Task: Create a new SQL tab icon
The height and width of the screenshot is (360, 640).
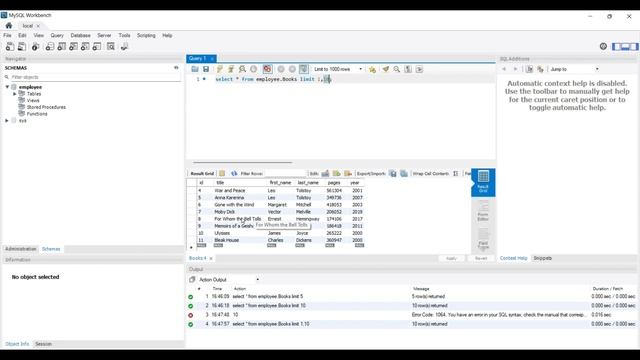Action: coord(10,47)
